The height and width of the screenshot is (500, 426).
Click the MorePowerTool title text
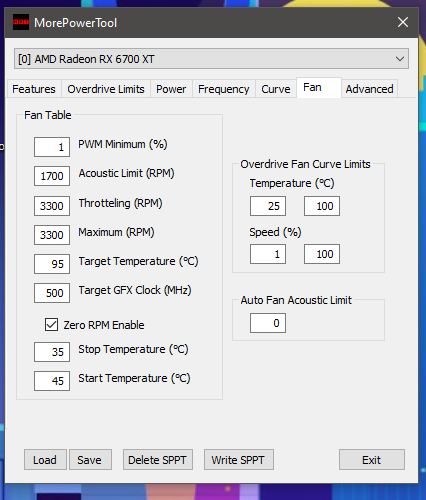pyautogui.click(x=75, y=23)
